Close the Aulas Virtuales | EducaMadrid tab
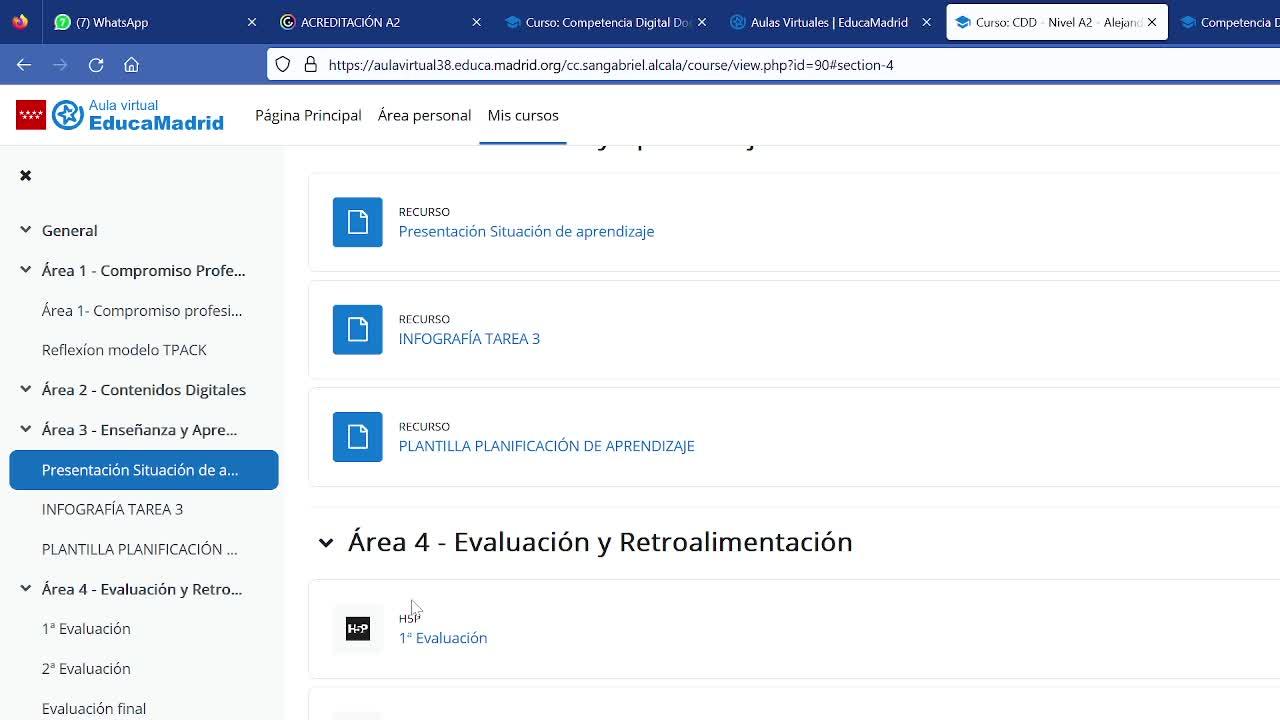This screenshot has height=720, width=1280. [926, 22]
